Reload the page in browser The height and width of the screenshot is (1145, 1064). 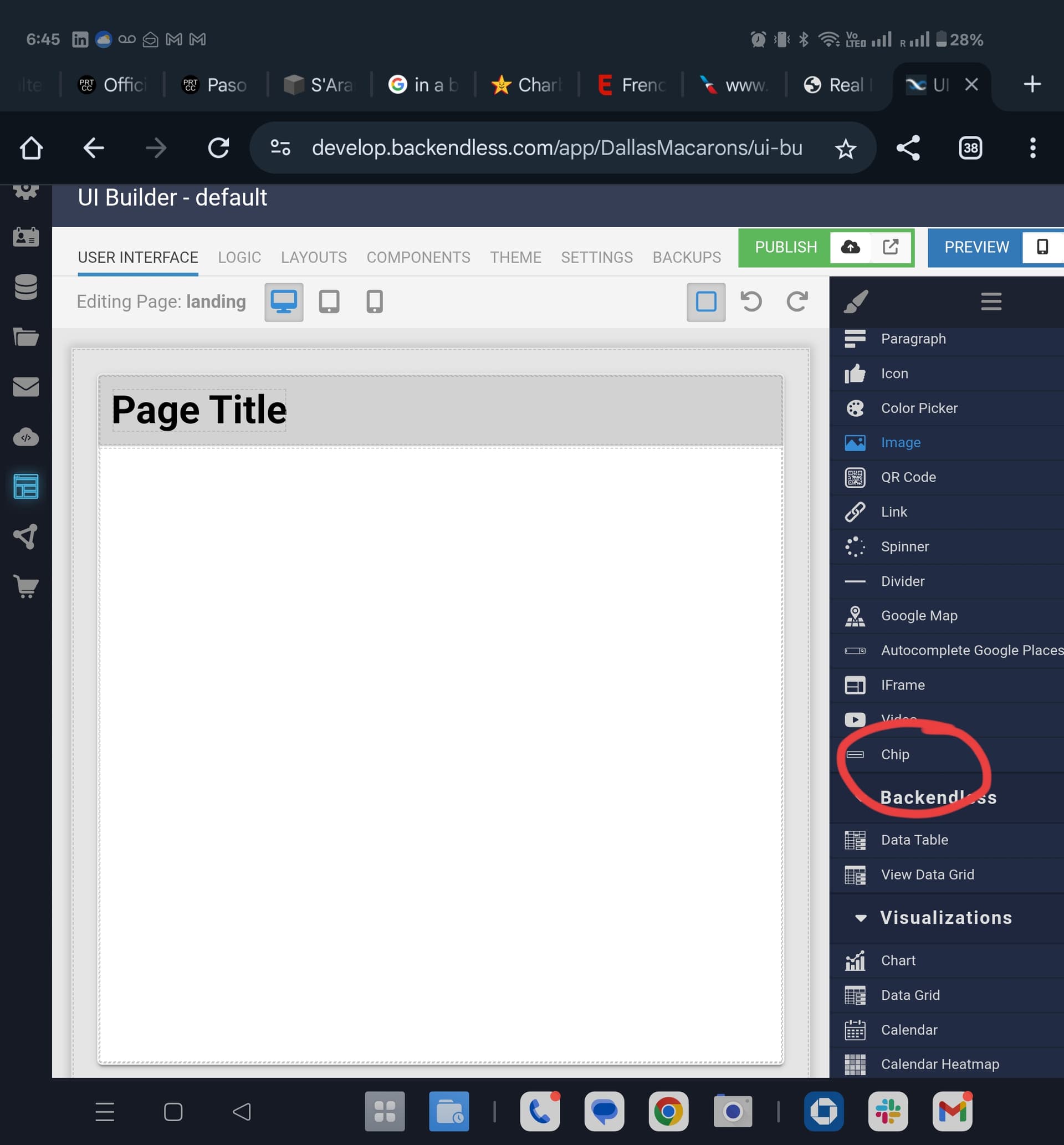[219, 148]
